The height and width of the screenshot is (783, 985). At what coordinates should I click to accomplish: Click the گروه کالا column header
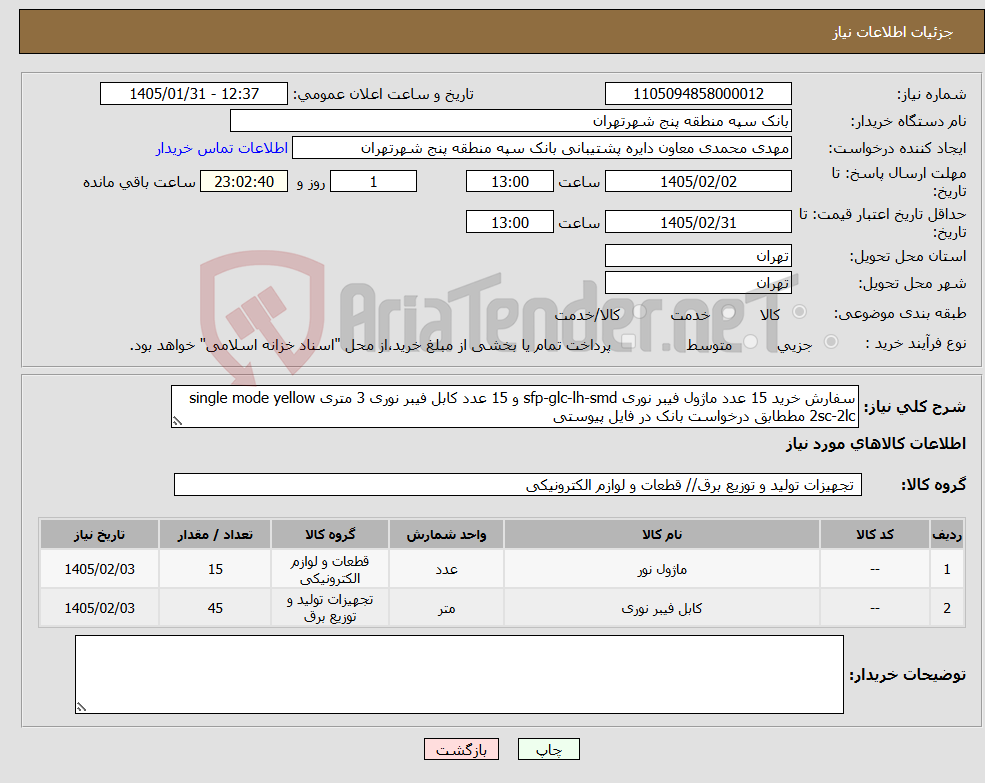coord(330,534)
